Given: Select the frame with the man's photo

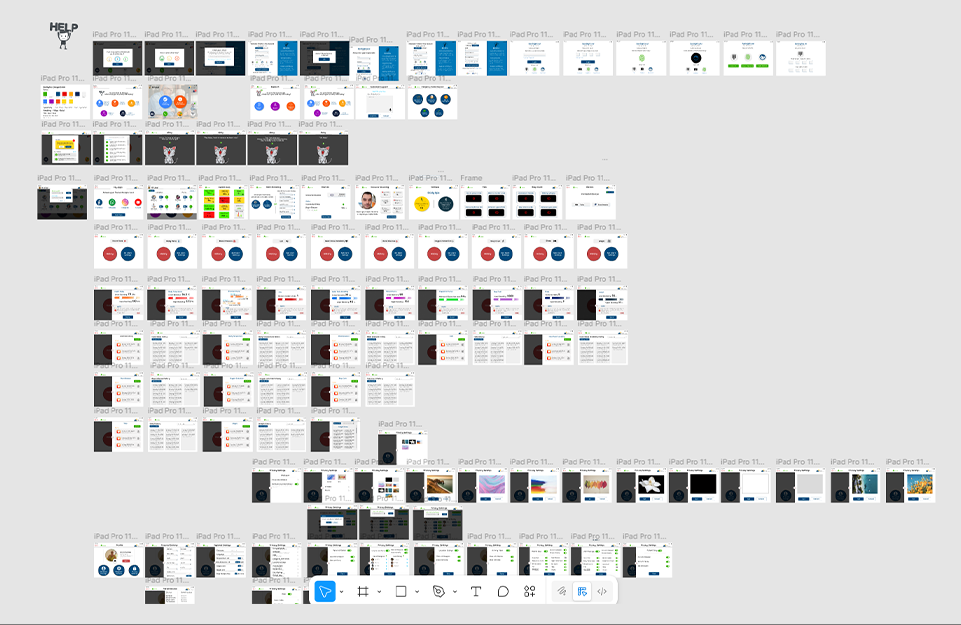Looking at the screenshot, I should coord(379,202).
